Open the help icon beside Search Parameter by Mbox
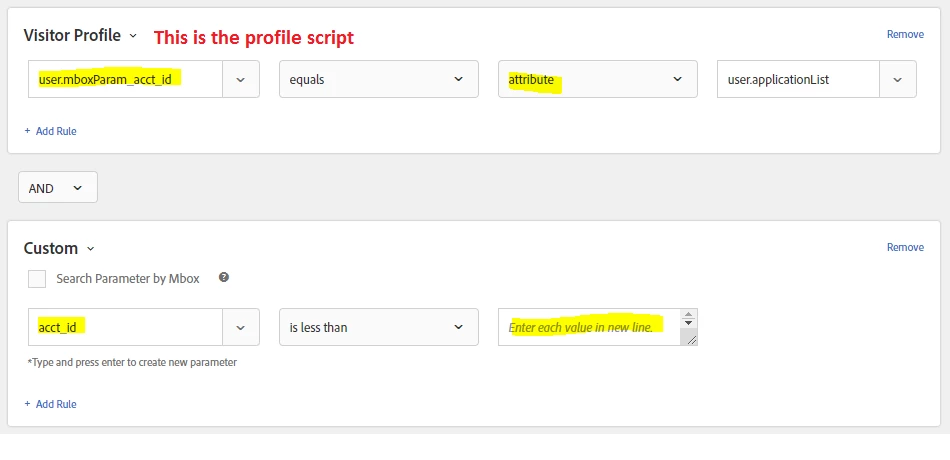Viewport: 950px width, 460px height. click(224, 278)
